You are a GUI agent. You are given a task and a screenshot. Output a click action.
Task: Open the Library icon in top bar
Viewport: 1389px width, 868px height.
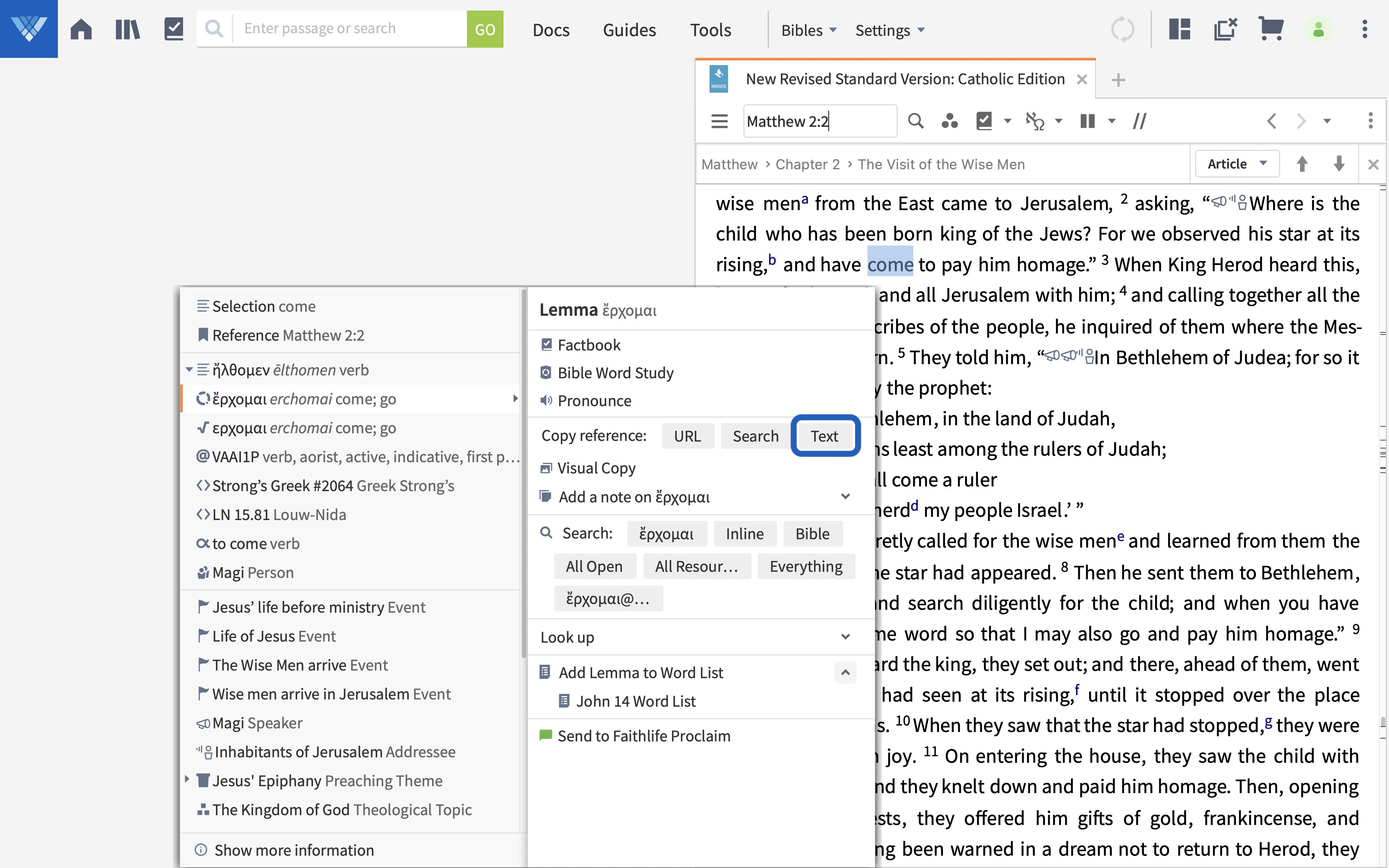127,29
